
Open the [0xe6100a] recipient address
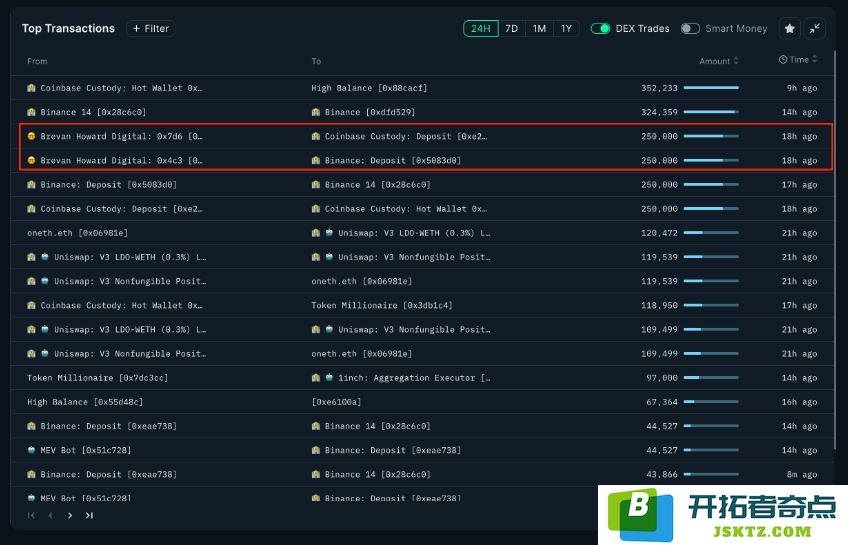coord(336,402)
